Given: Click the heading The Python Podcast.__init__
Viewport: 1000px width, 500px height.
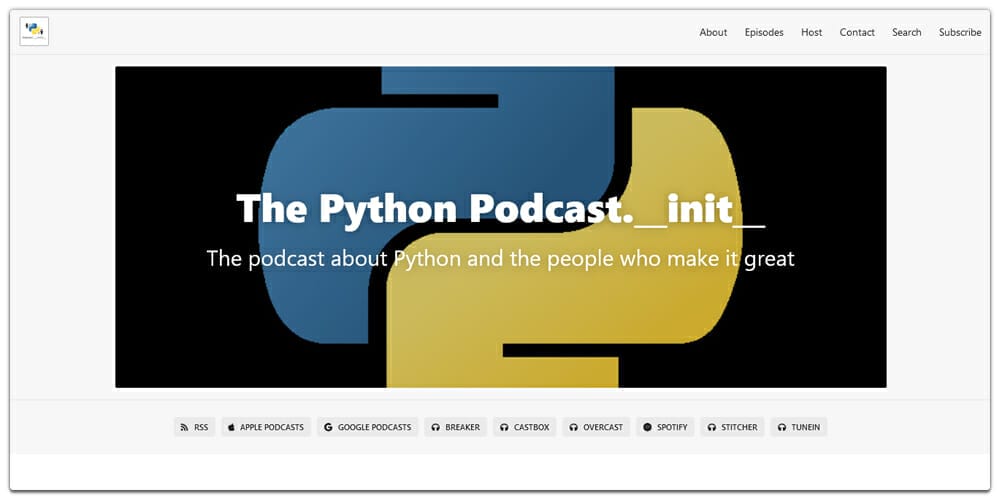Looking at the screenshot, I should tap(501, 209).
